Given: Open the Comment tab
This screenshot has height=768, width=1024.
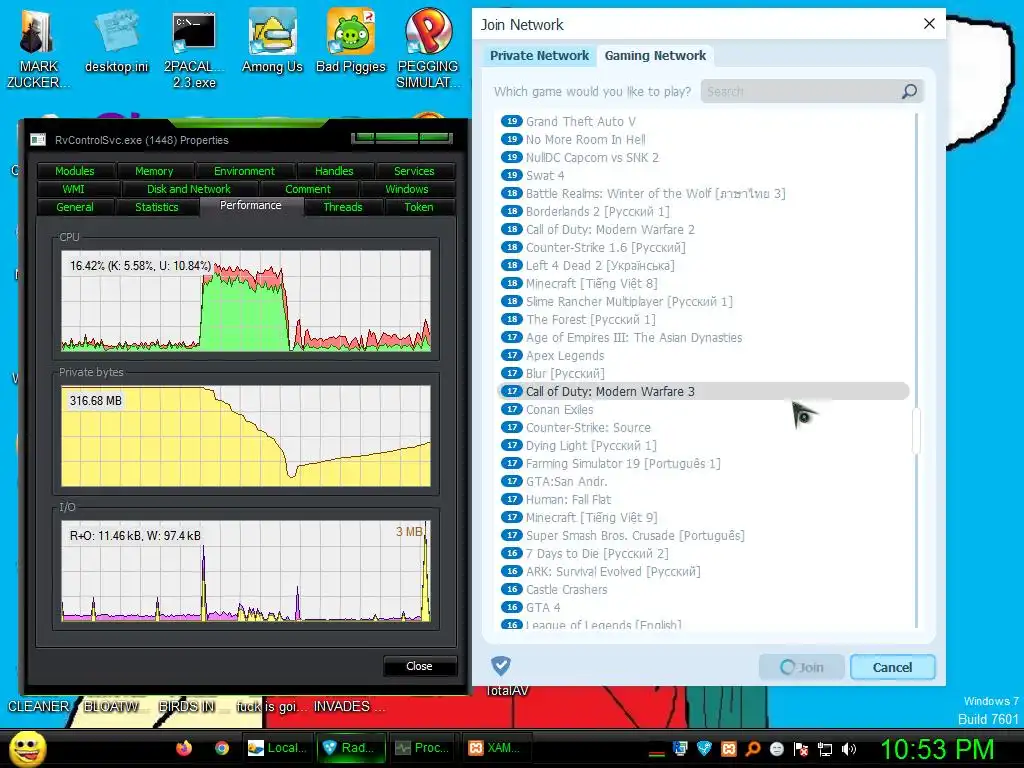Looking at the screenshot, I should (x=308, y=189).
